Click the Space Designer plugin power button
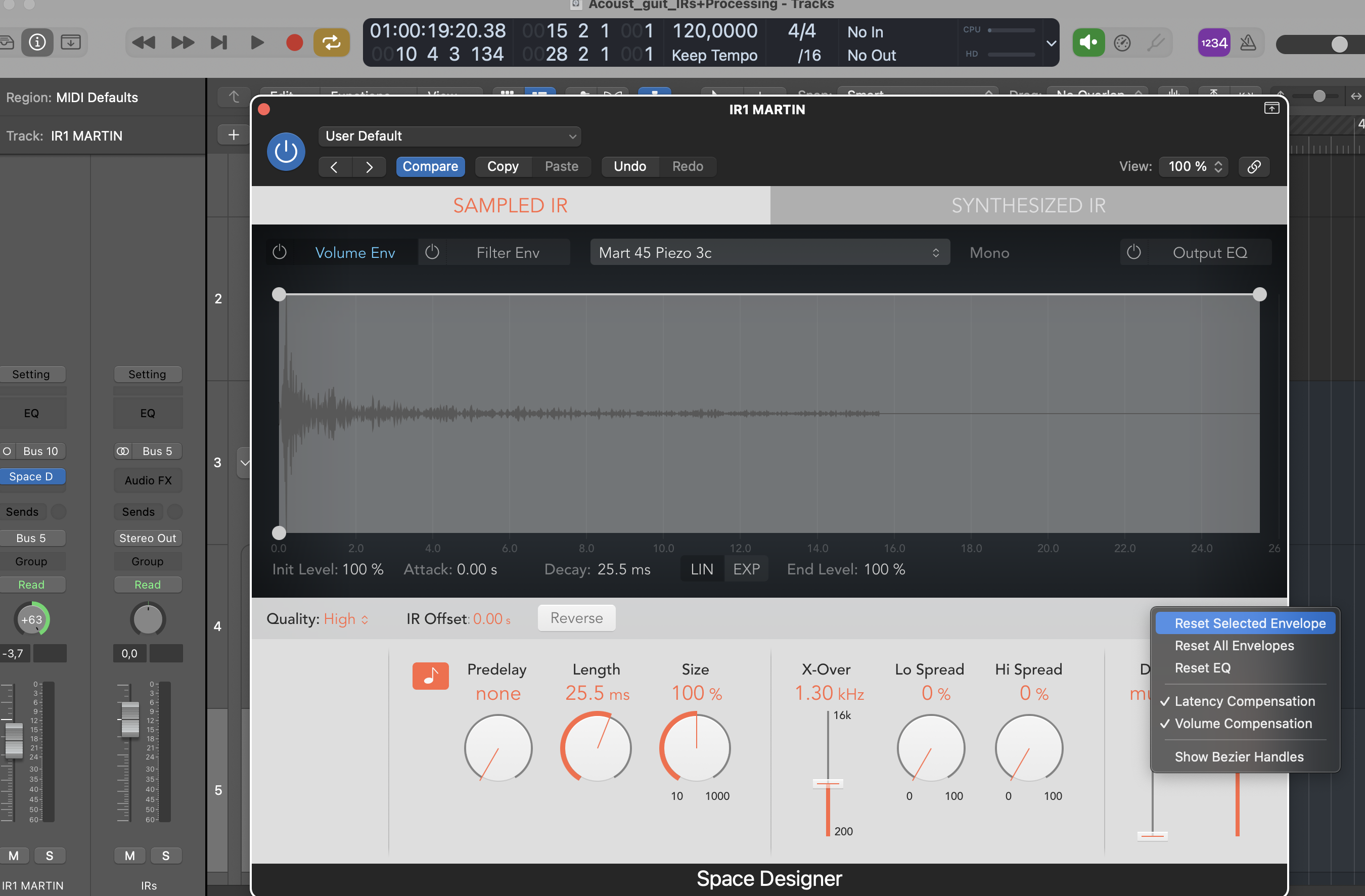The height and width of the screenshot is (896, 1365). [x=286, y=152]
